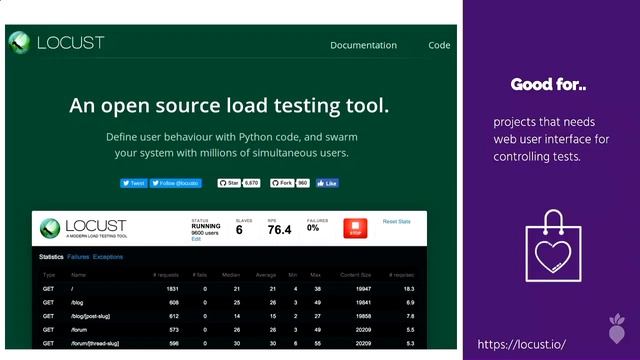Click the # fails column header

(200, 275)
